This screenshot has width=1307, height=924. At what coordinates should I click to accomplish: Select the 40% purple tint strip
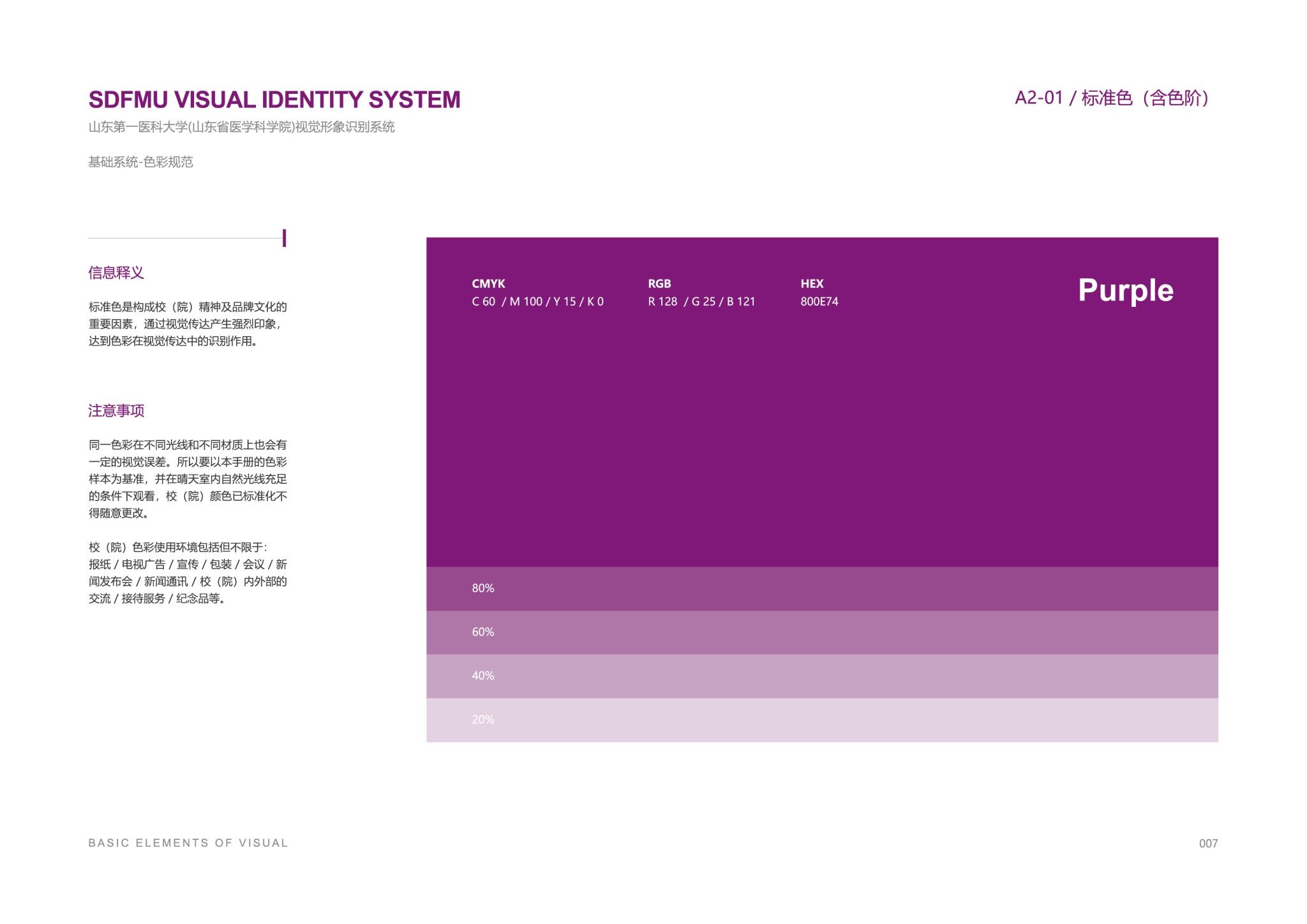(x=822, y=676)
